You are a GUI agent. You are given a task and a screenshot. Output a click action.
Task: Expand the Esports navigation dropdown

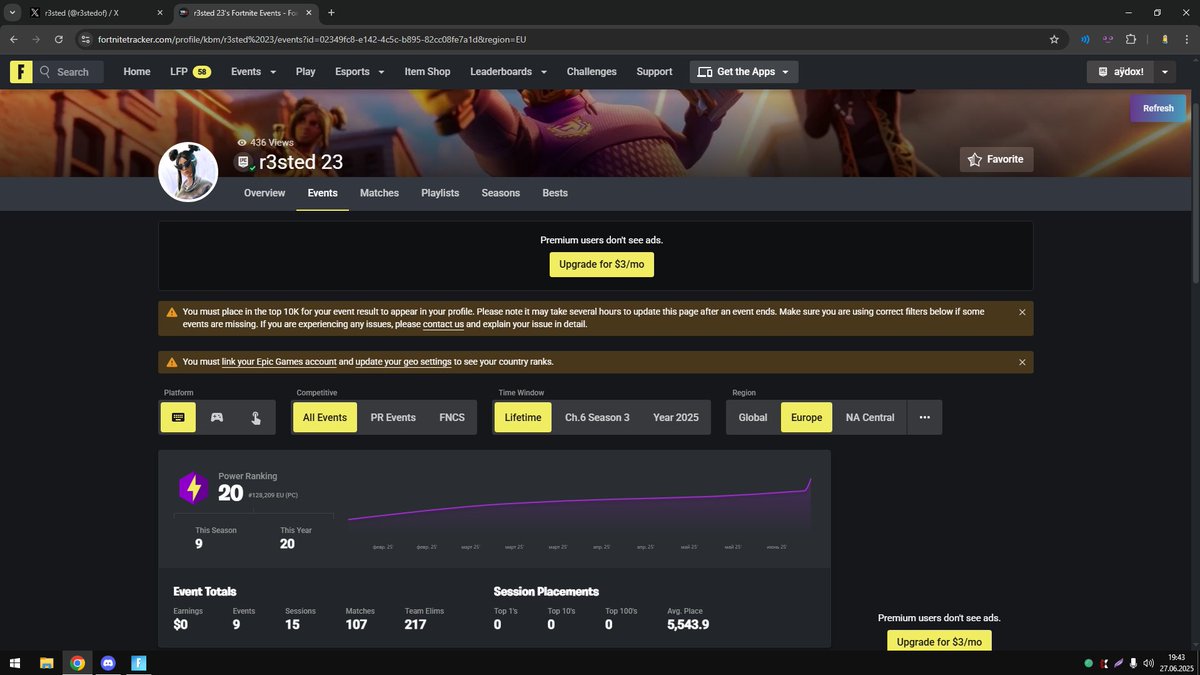click(359, 72)
